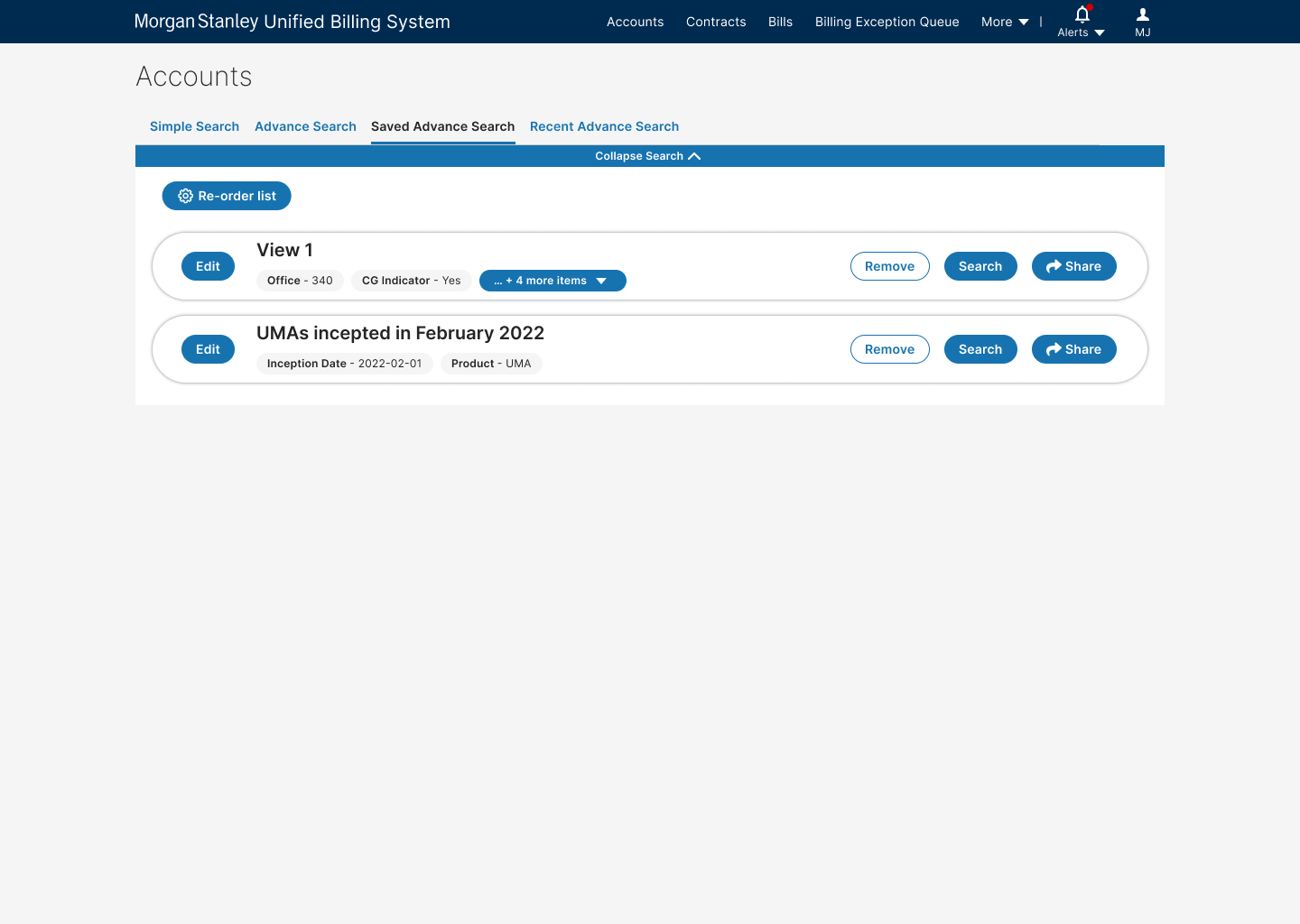
Task: Edit the UMAs incepted in February 2022 search
Action: 208,349
